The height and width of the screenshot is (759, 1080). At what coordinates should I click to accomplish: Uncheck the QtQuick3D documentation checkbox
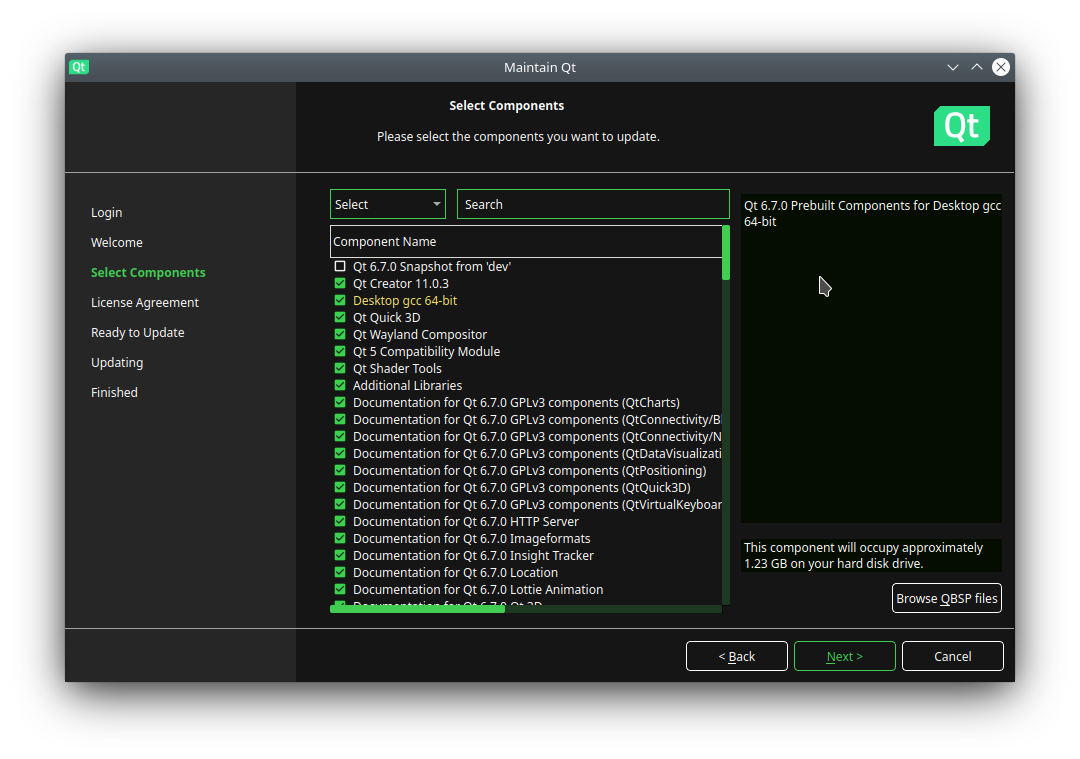[x=340, y=487]
